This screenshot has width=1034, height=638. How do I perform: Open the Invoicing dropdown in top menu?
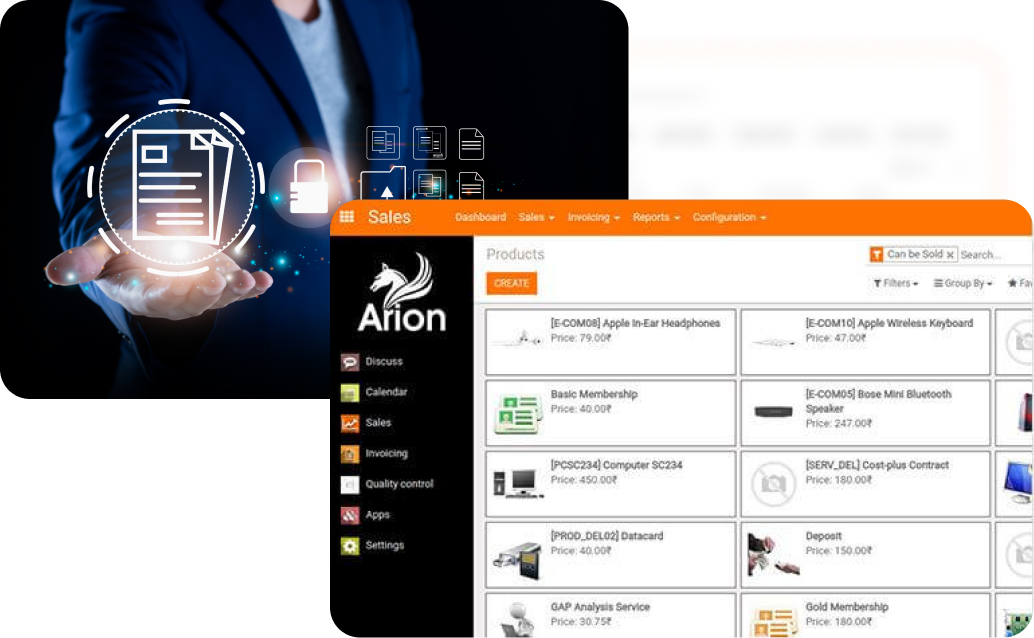pyautogui.click(x=593, y=218)
